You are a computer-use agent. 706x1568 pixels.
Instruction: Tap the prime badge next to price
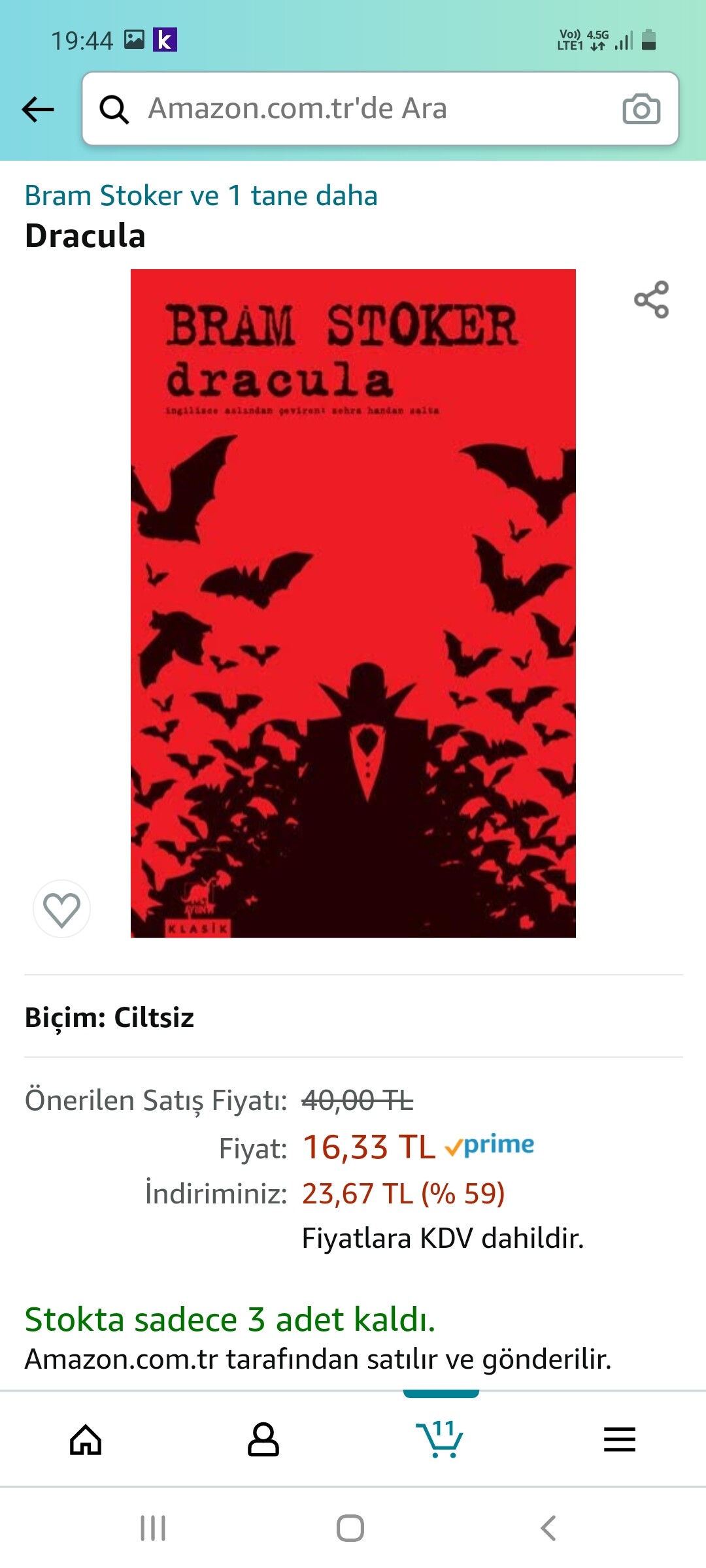489,1145
